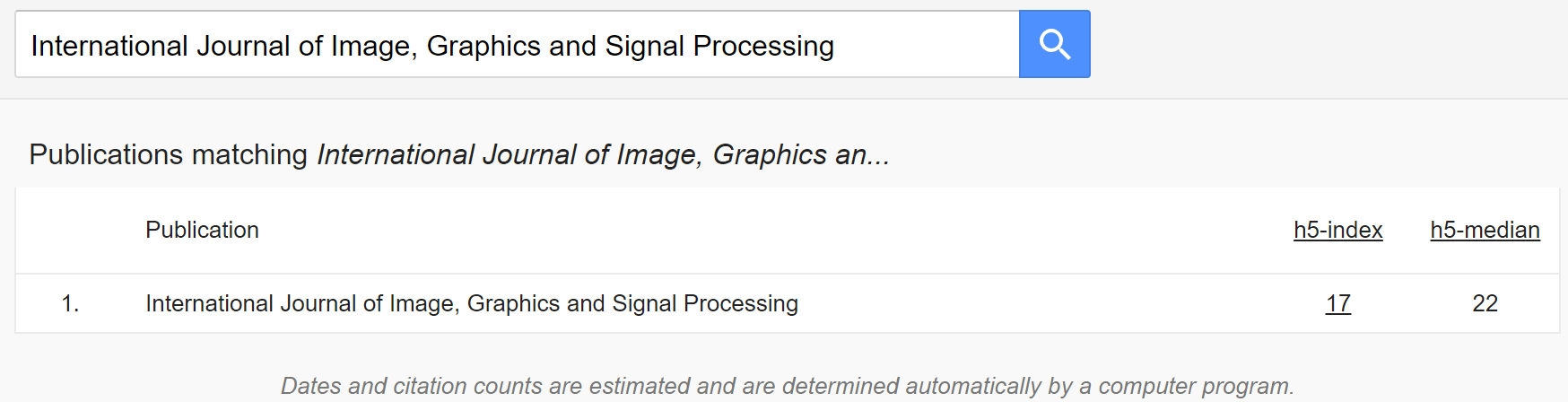Click the blue magnifying glass search button
Screen dimensions: 1568x402
point(1054,44)
